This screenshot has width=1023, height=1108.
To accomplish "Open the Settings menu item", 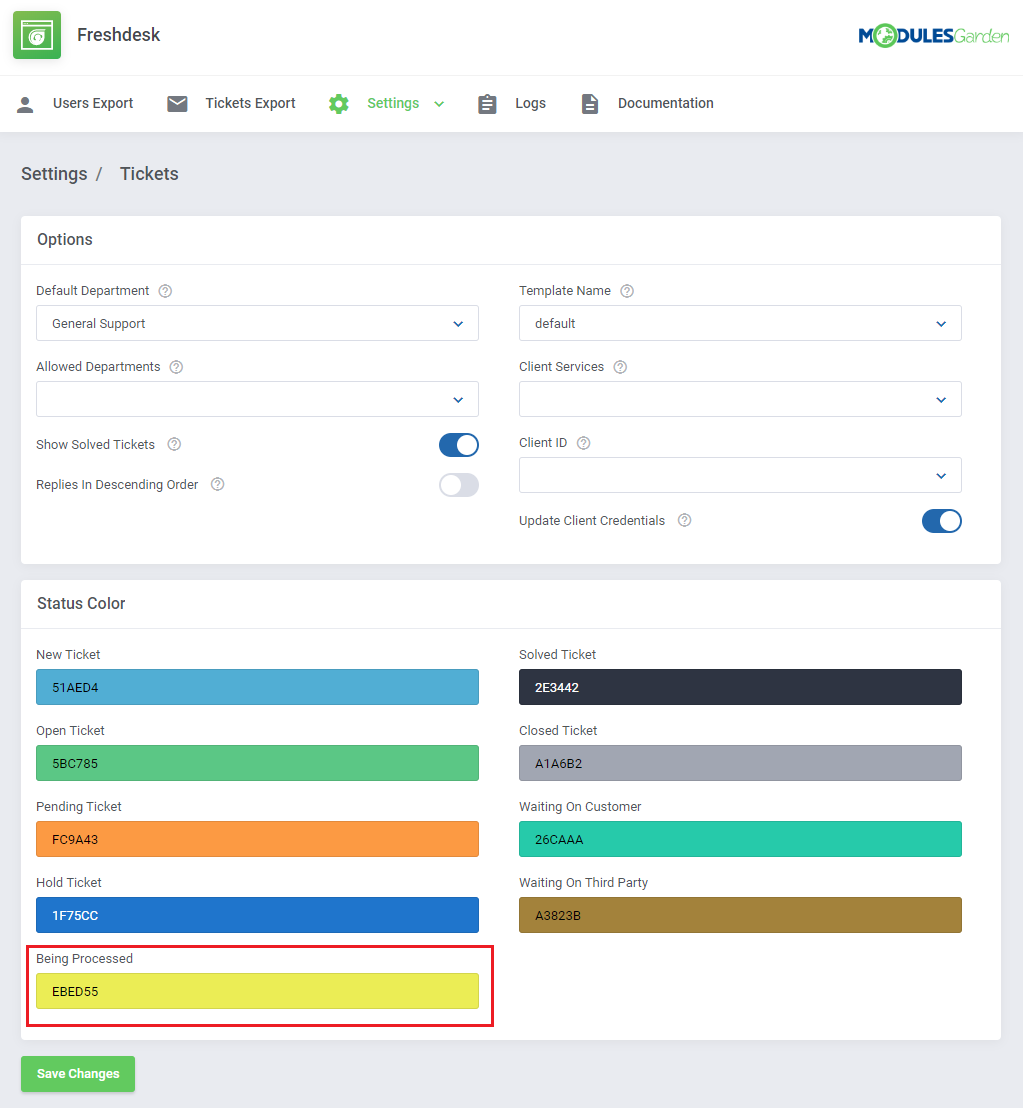I will pos(393,103).
